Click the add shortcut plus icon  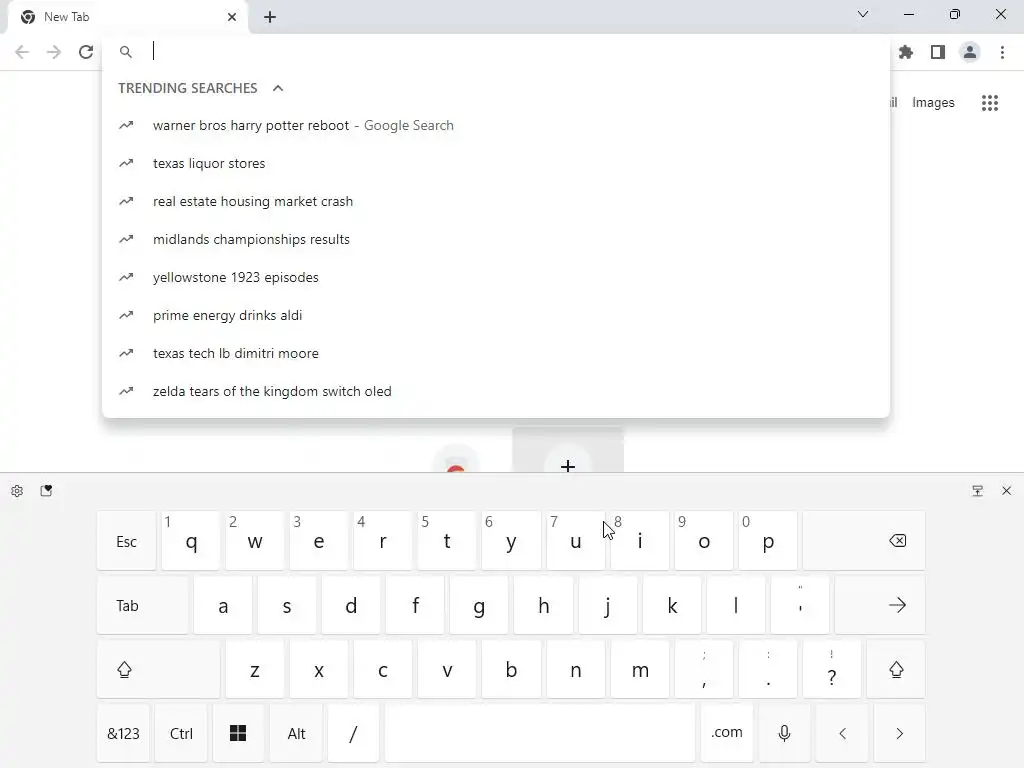point(568,465)
